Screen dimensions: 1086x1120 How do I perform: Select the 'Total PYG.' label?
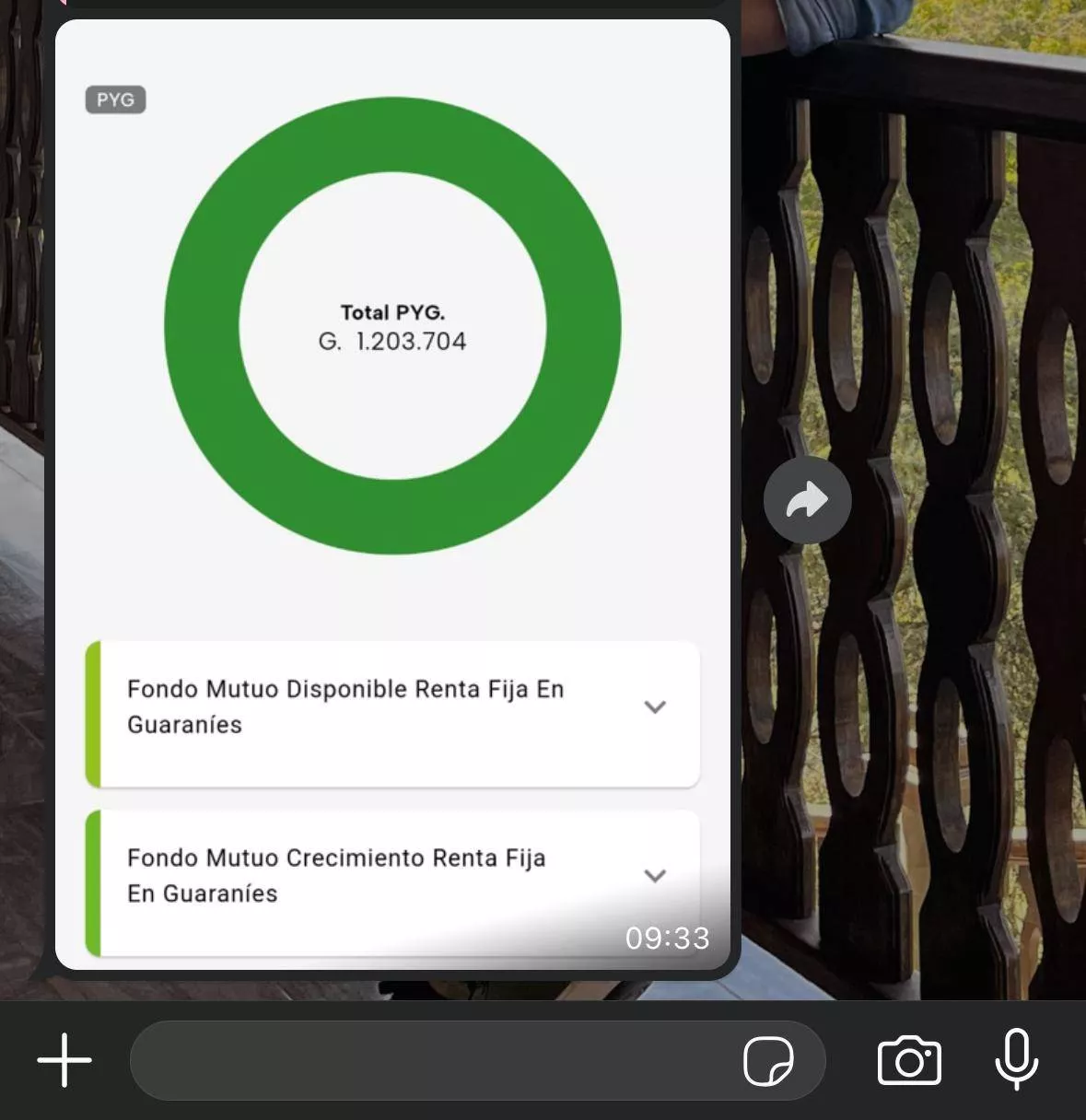tap(392, 312)
